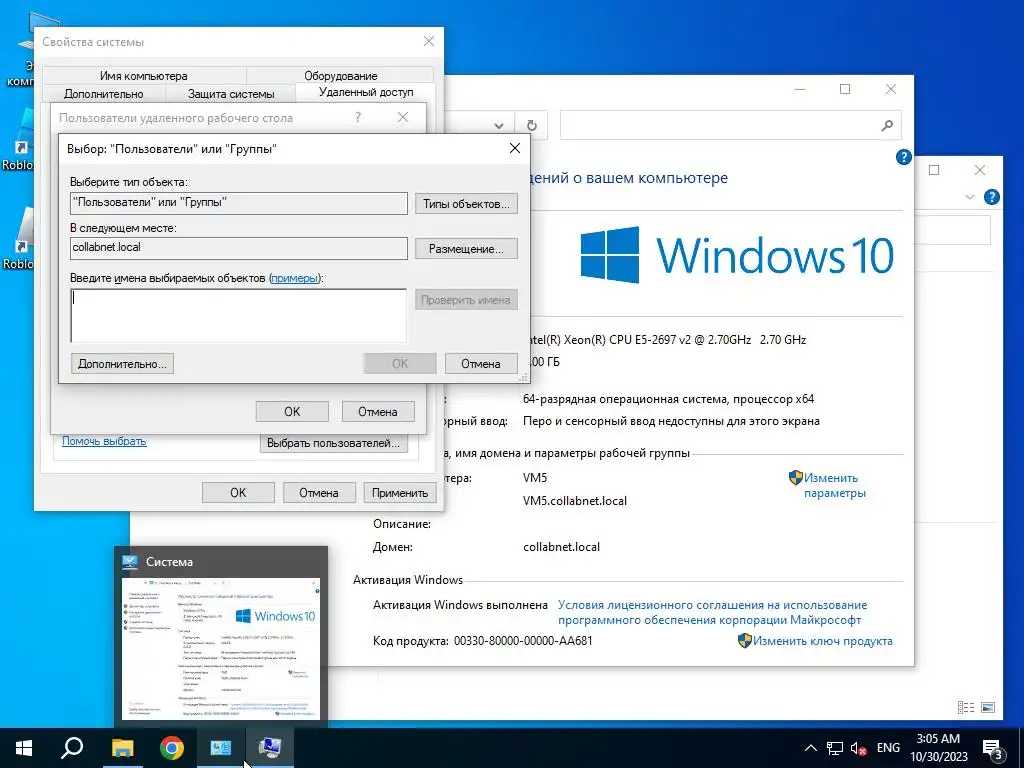Click Выбрать пользователей button
The height and width of the screenshot is (768, 1024).
pyautogui.click(x=333, y=443)
